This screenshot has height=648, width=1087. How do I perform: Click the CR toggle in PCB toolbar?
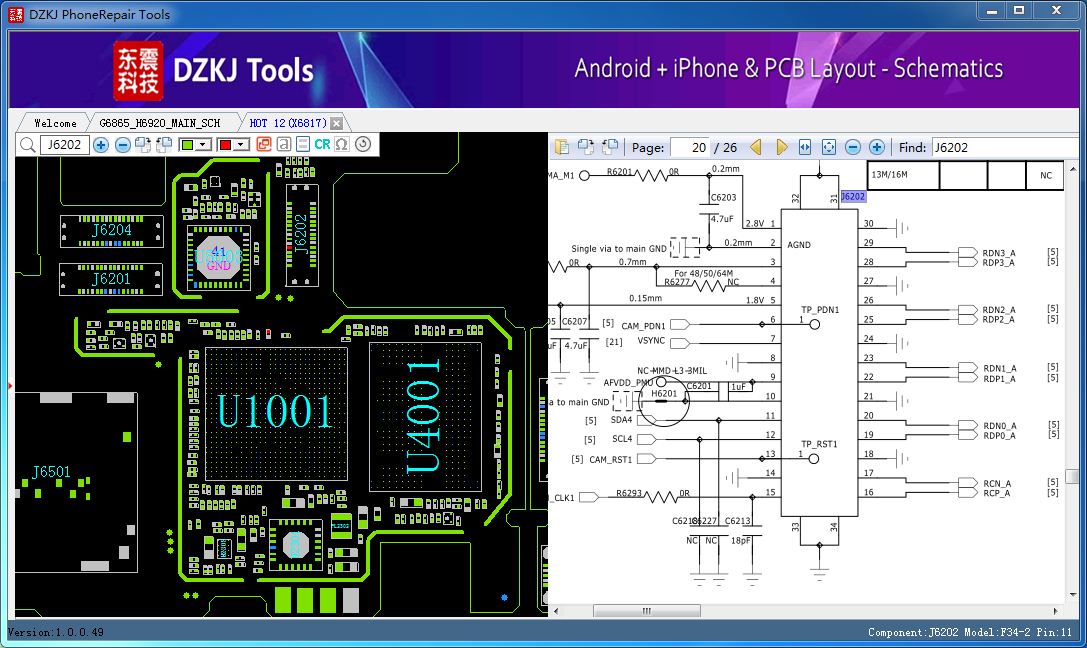322,144
